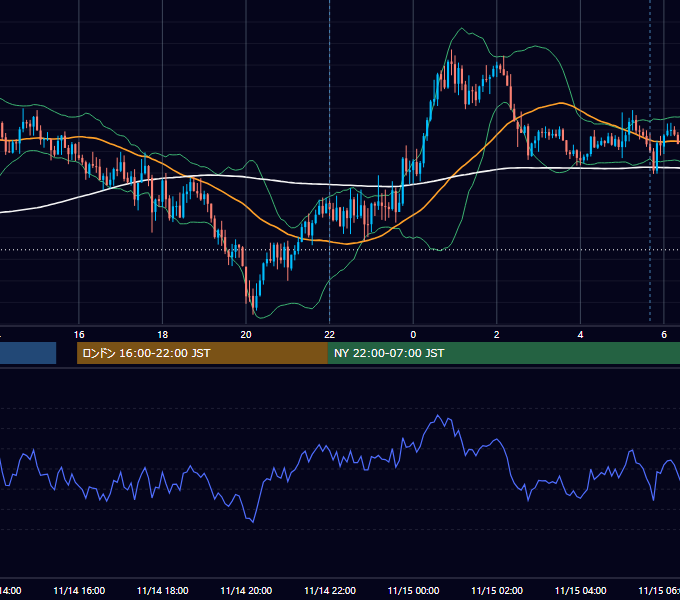
Task: Click the blue session bar before London
Action: (x=28, y=353)
